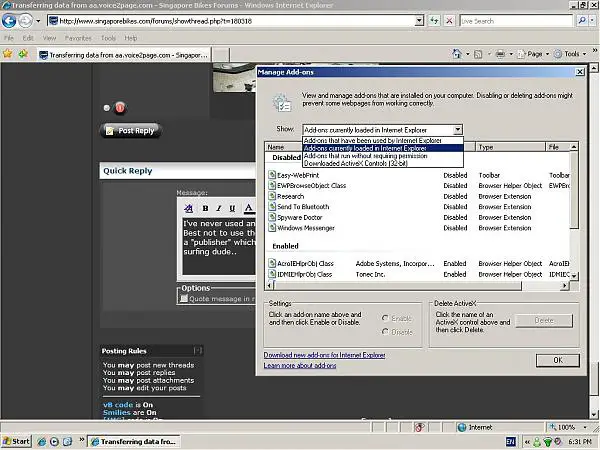
Task: Click the Italic formatting icon
Action: tap(218, 208)
